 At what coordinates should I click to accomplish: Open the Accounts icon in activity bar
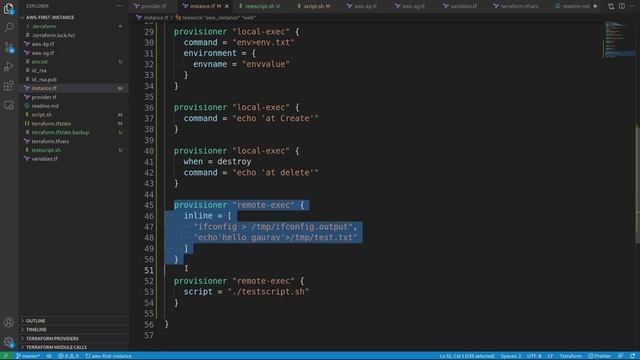coord(9,322)
